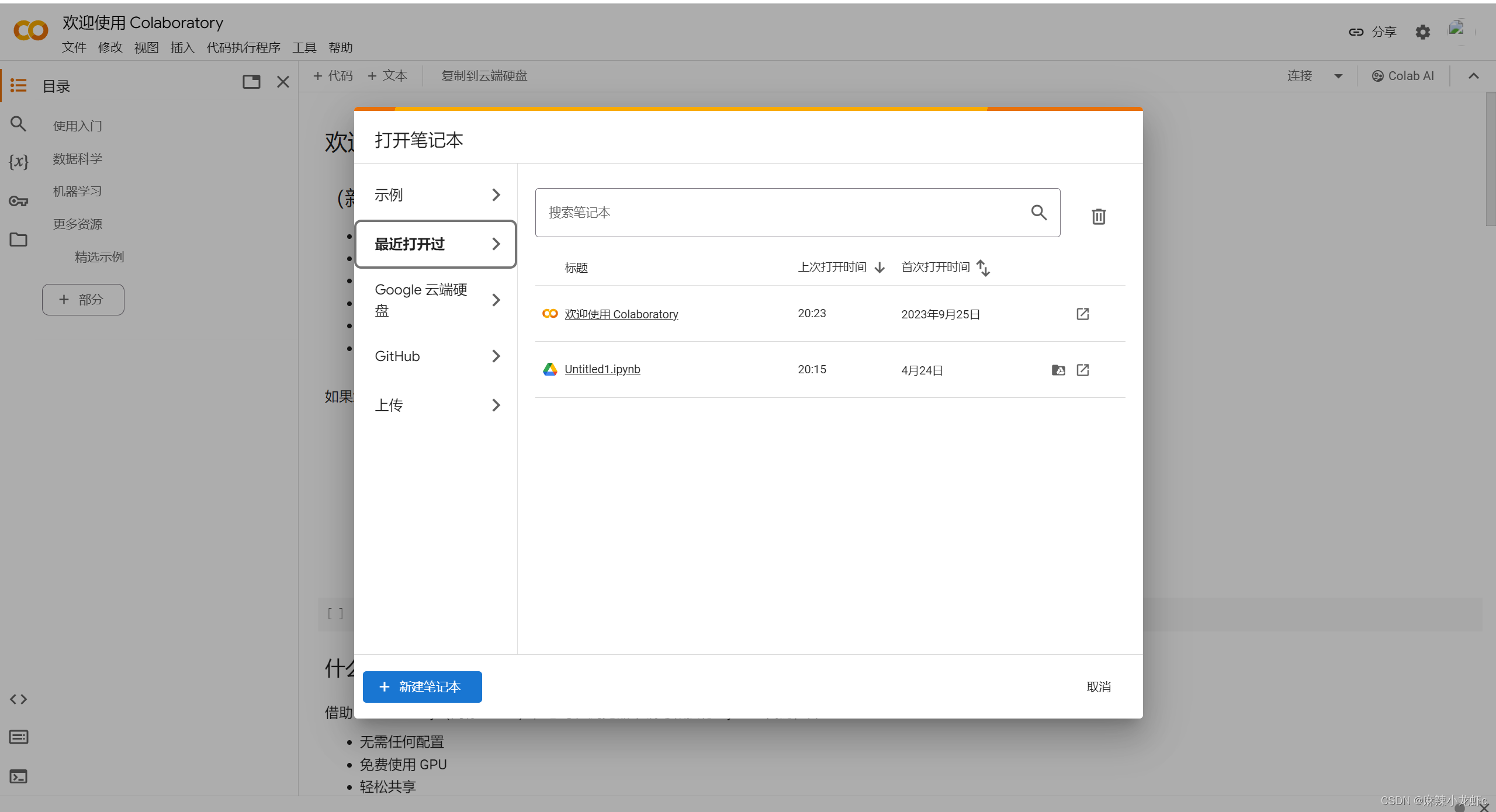Click the magnifier icon in notebook search box
Screen dimensions: 1496x812
click(x=1038, y=212)
